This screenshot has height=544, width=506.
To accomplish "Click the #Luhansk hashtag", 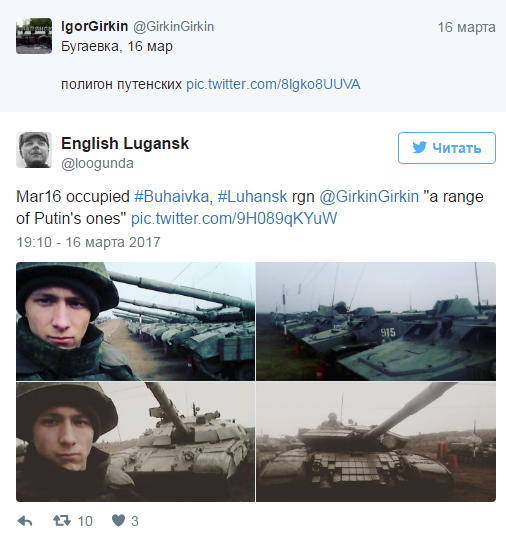I will coord(252,197).
